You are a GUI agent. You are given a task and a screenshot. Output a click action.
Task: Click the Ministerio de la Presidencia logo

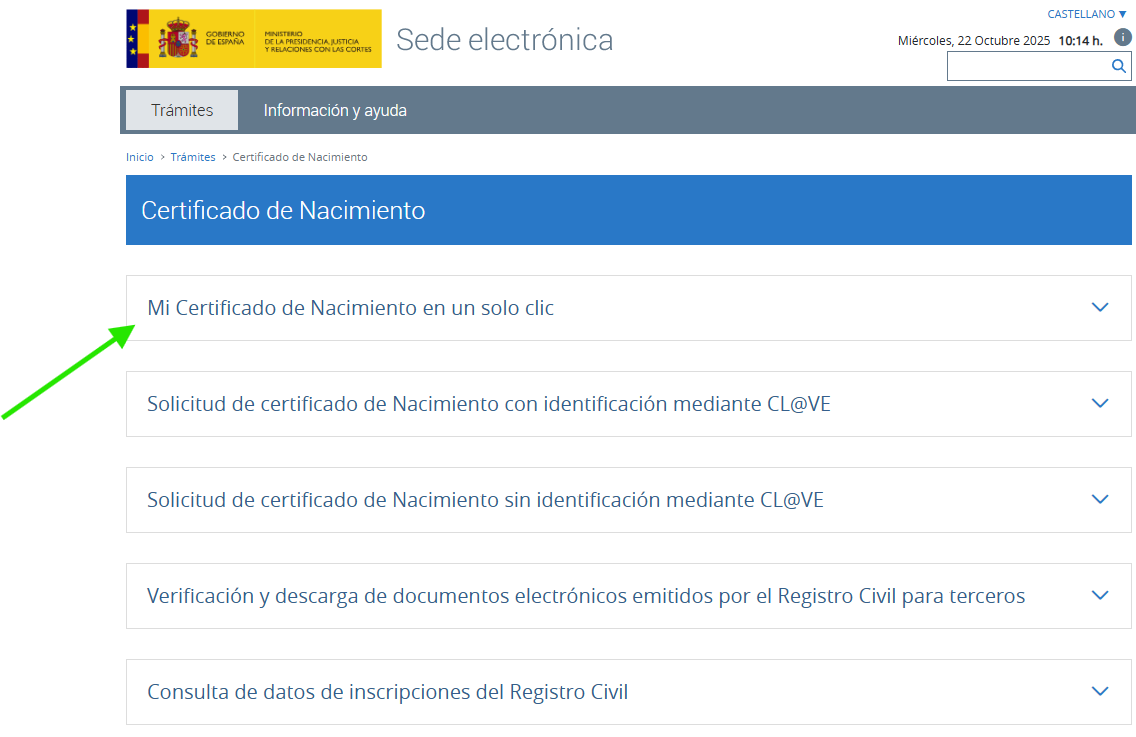click(318, 39)
